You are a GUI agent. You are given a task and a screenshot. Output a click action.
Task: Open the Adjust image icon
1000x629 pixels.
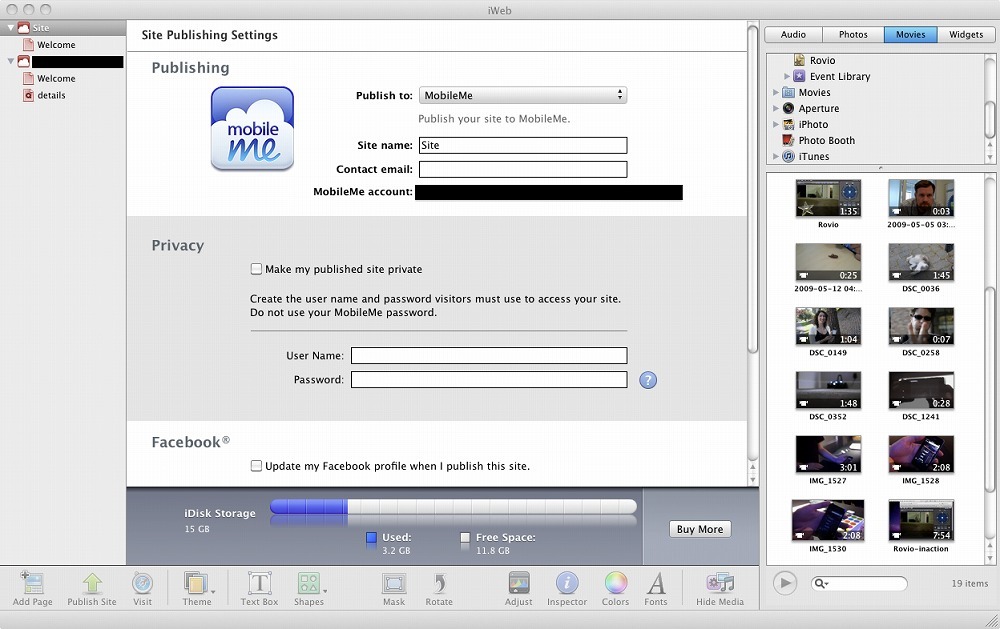tap(518, 582)
